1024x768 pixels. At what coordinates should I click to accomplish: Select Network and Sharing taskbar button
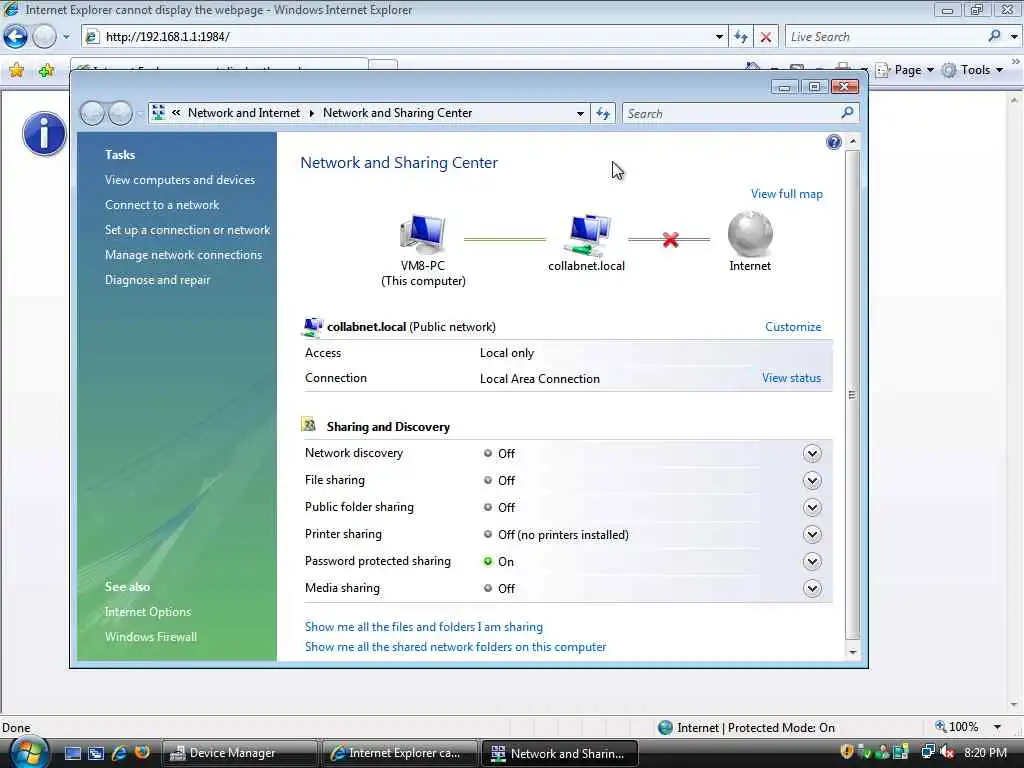[560, 753]
